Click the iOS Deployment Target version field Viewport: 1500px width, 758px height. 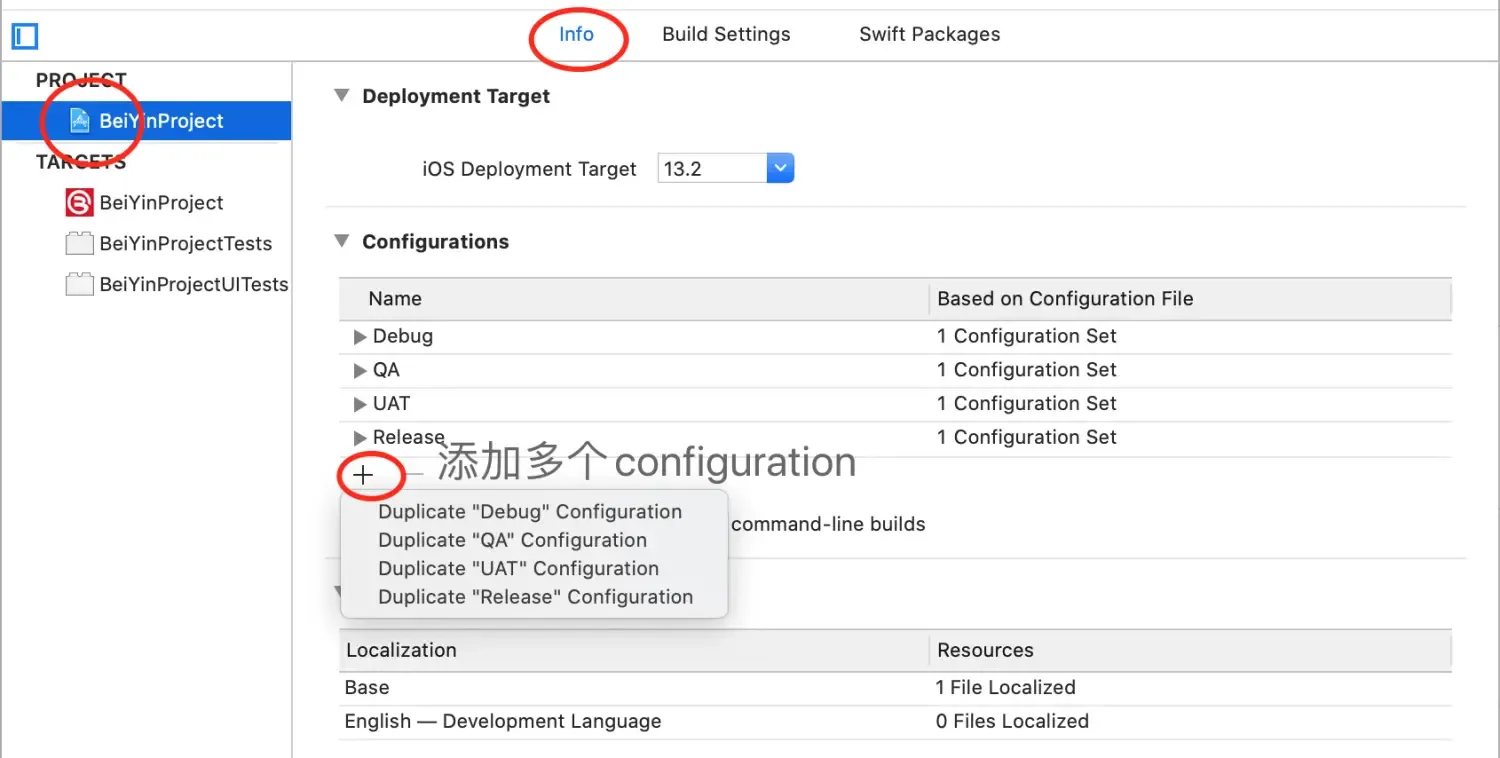(x=710, y=167)
